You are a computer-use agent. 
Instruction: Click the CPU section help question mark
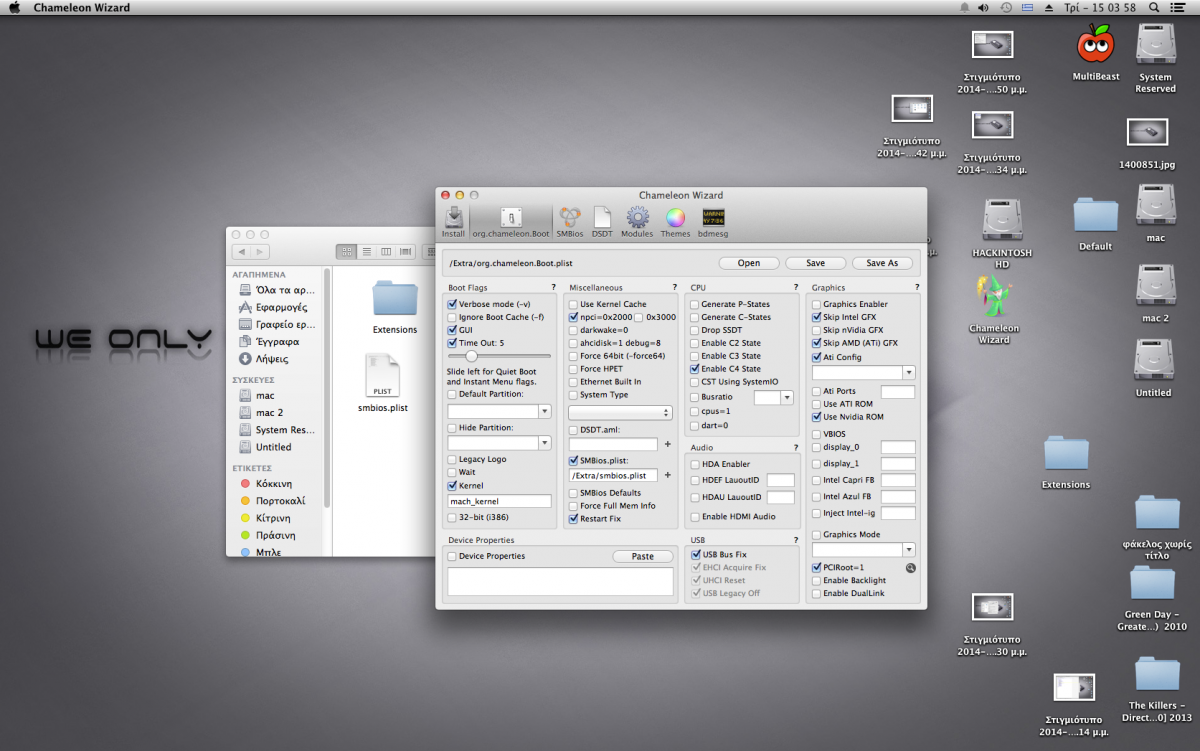(795, 288)
